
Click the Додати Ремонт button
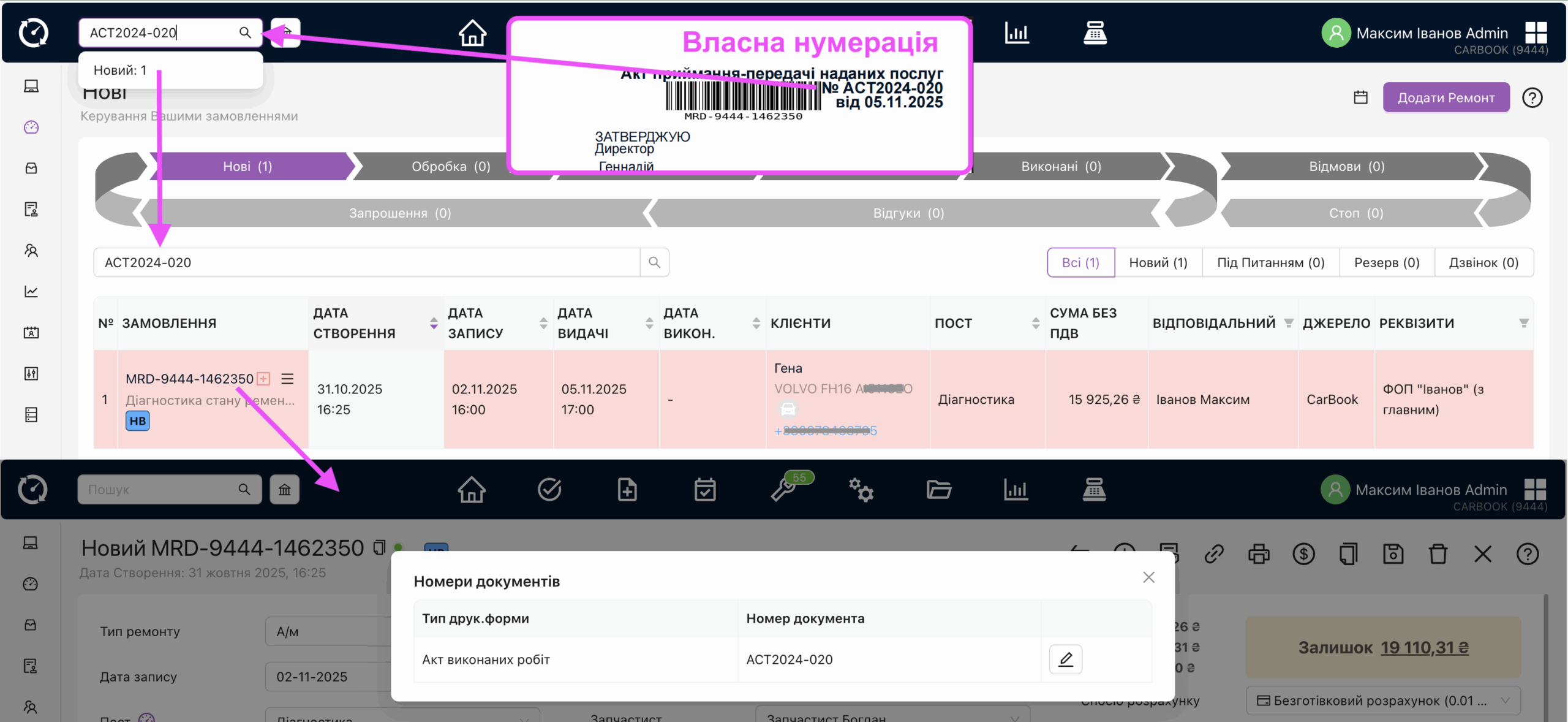(1445, 97)
